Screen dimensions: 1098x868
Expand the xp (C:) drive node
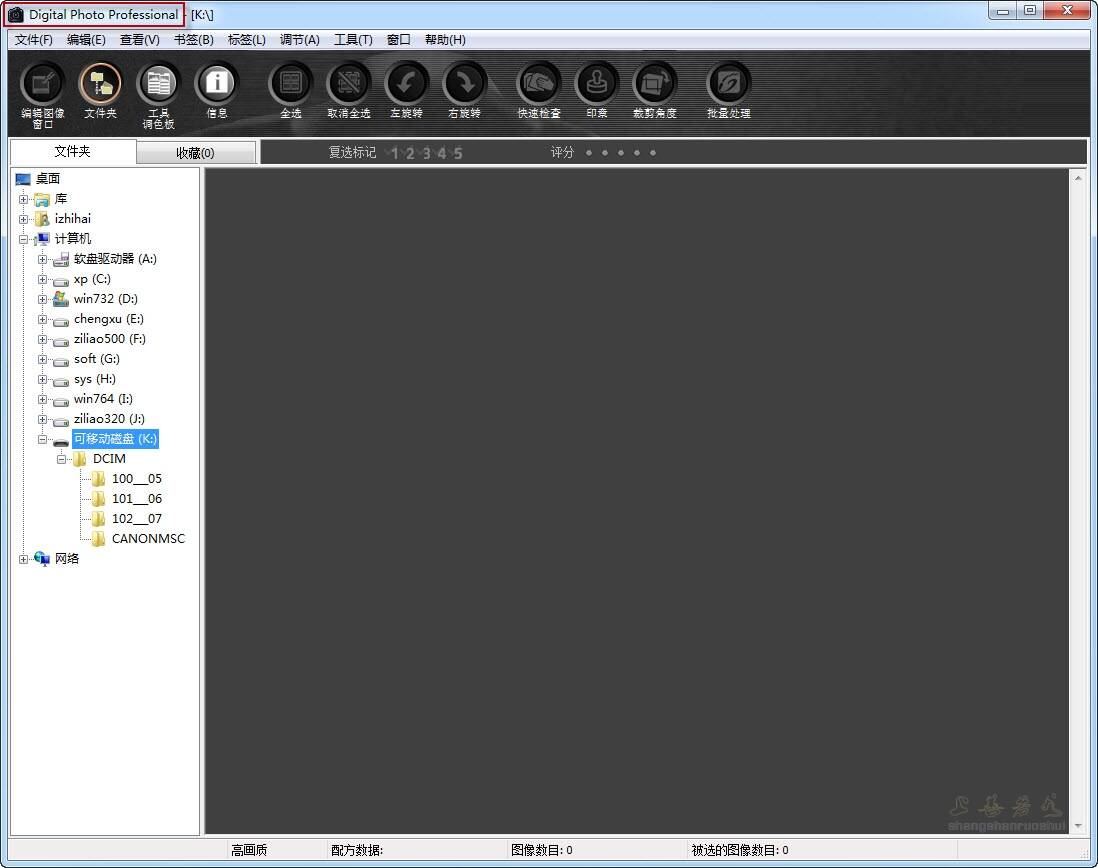pos(43,279)
